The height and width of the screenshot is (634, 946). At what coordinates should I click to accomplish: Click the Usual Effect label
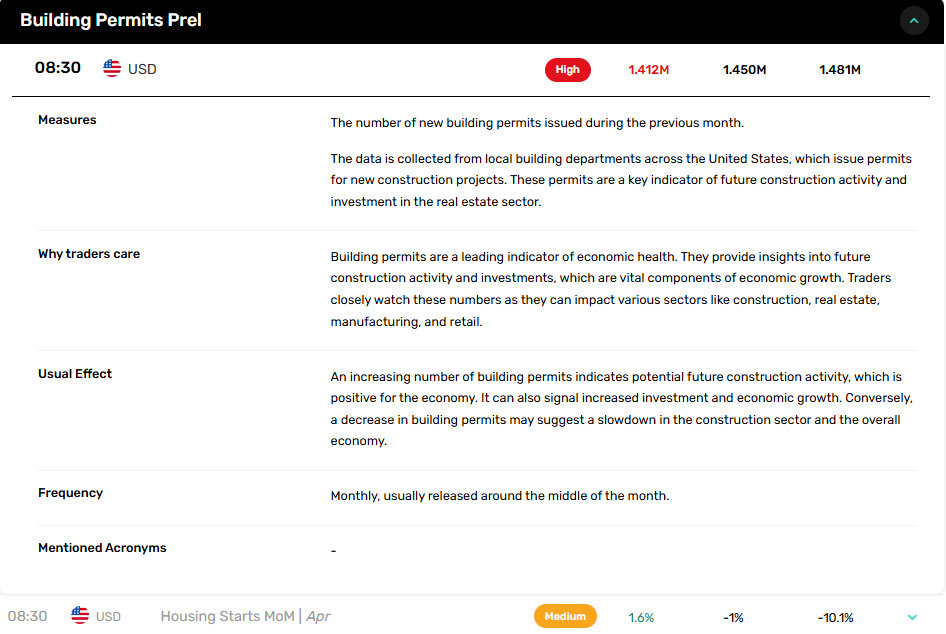pos(75,373)
